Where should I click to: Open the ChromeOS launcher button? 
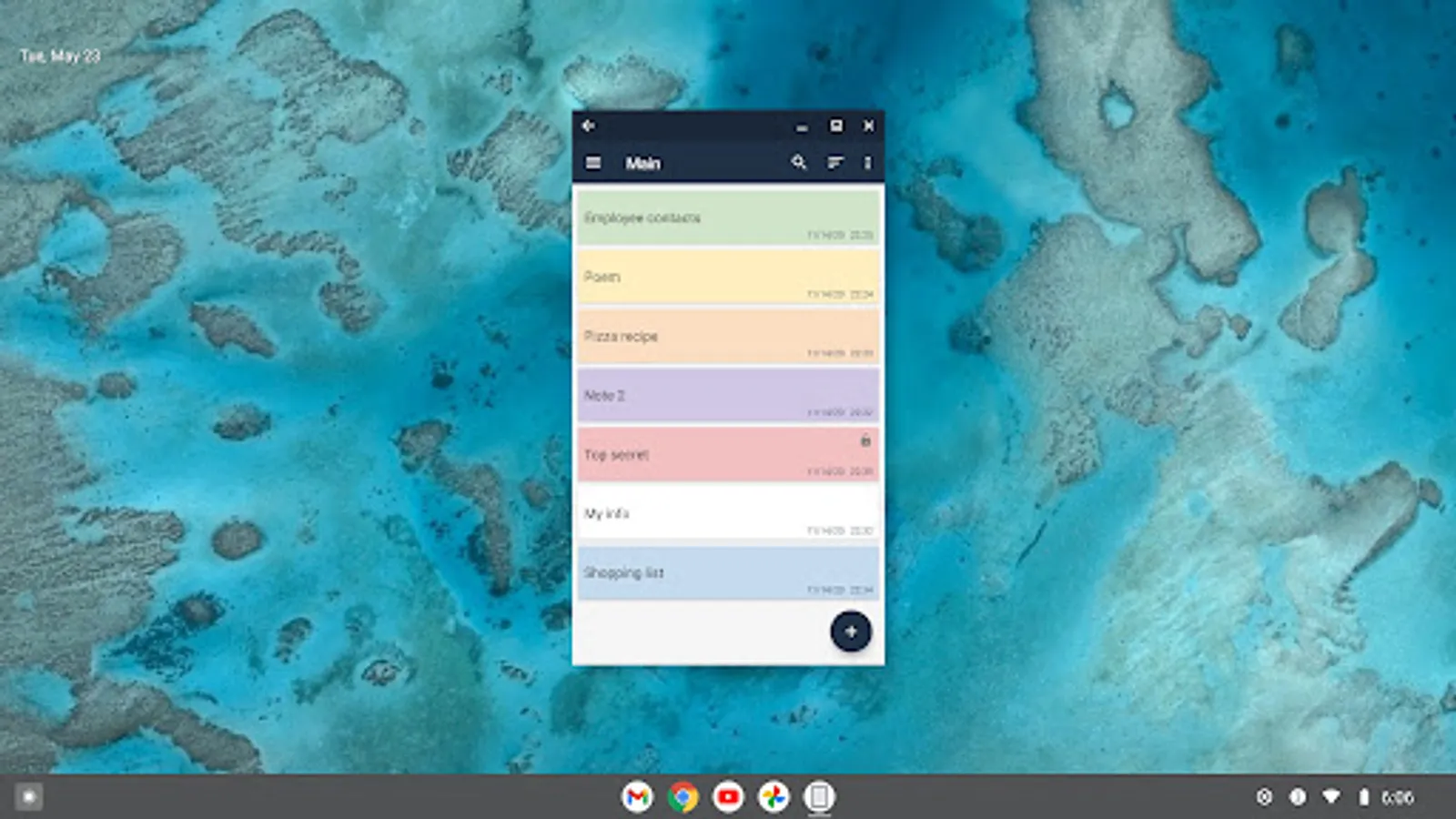(x=28, y=797)
